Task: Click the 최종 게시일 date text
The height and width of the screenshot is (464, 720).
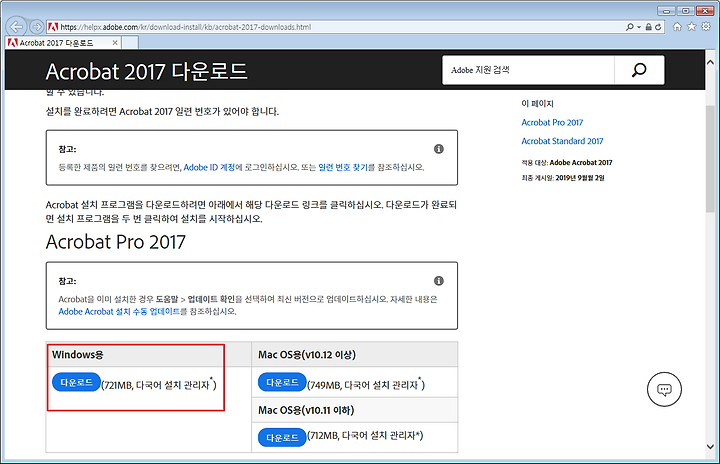Action: pos(562,178)
